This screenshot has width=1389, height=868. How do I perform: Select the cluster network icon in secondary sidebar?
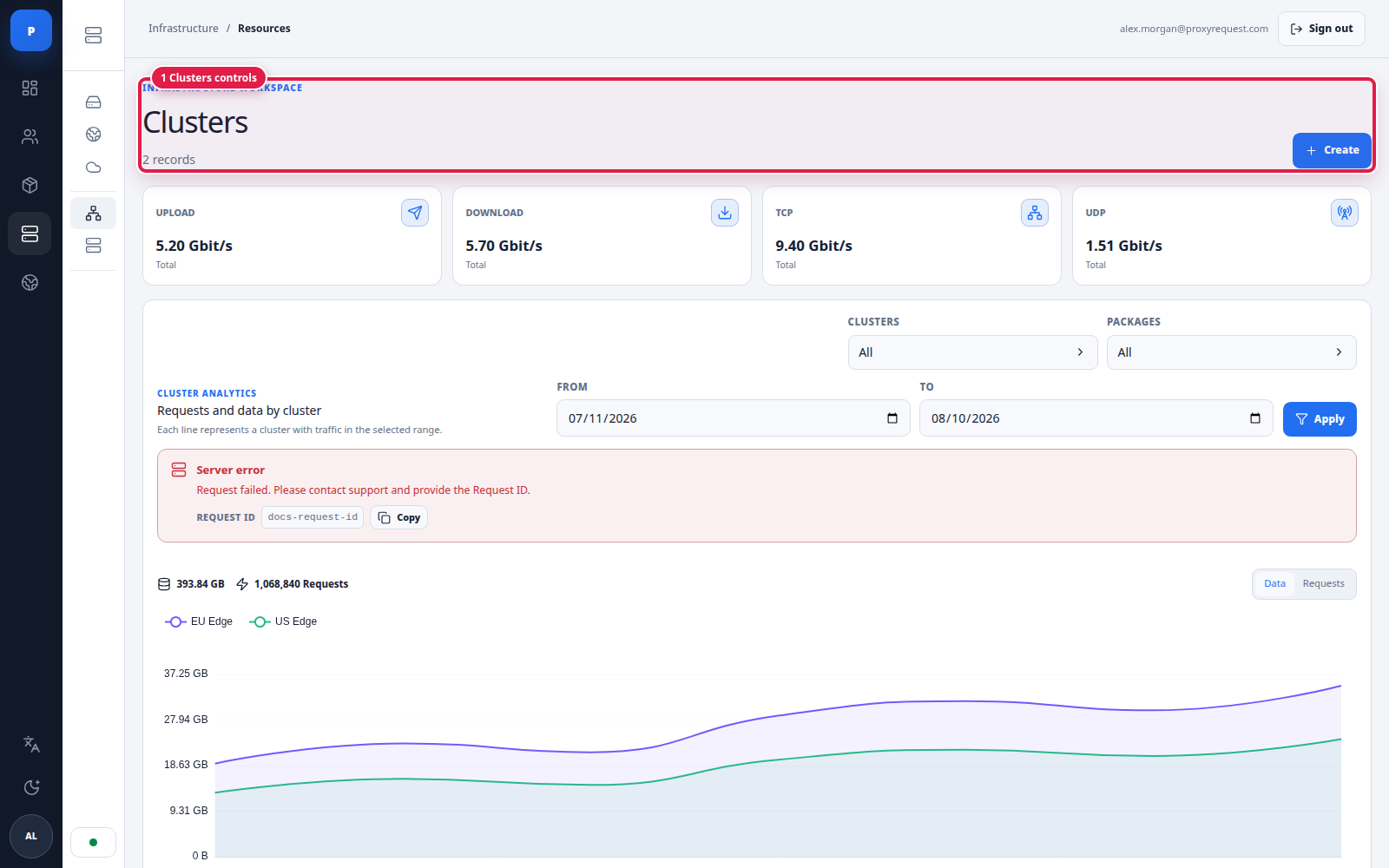[x=94, y=213]
